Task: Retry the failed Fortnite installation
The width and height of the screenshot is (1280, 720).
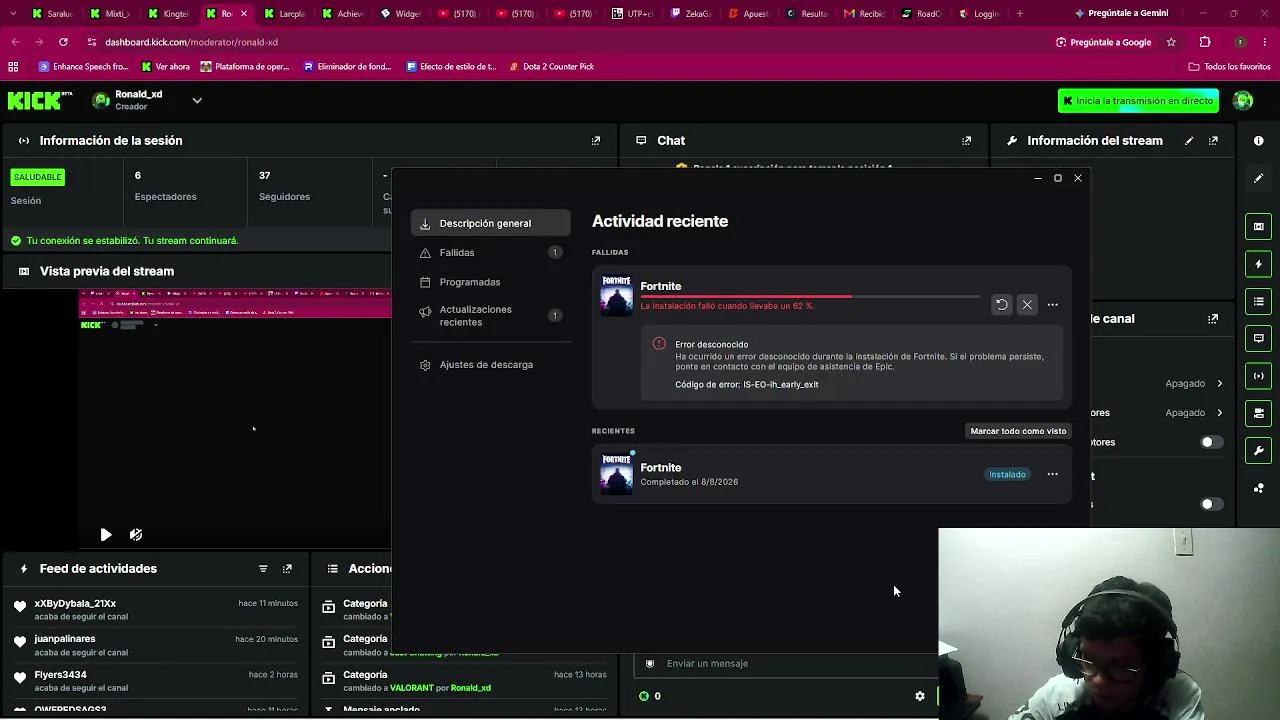Action: 1001,305
